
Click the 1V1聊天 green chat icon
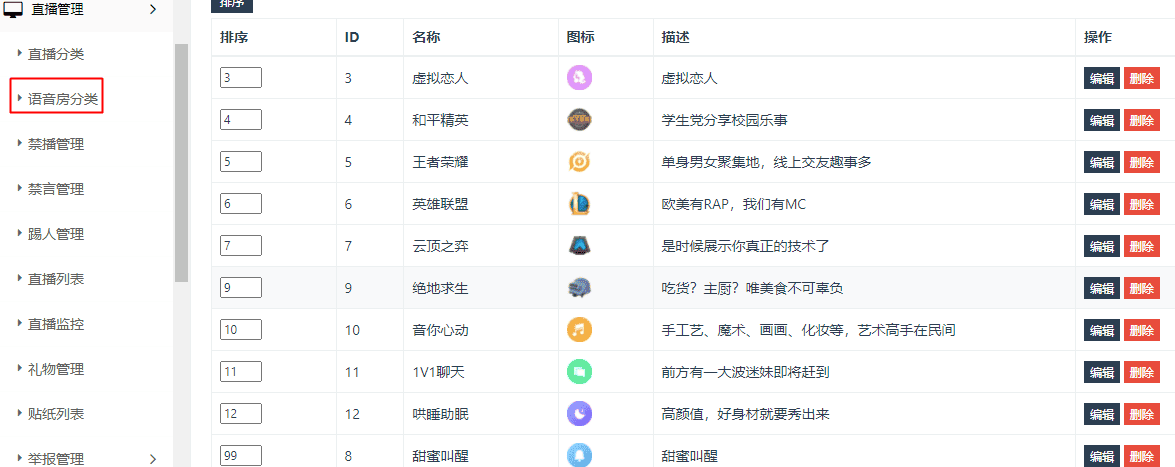point(580,372)
